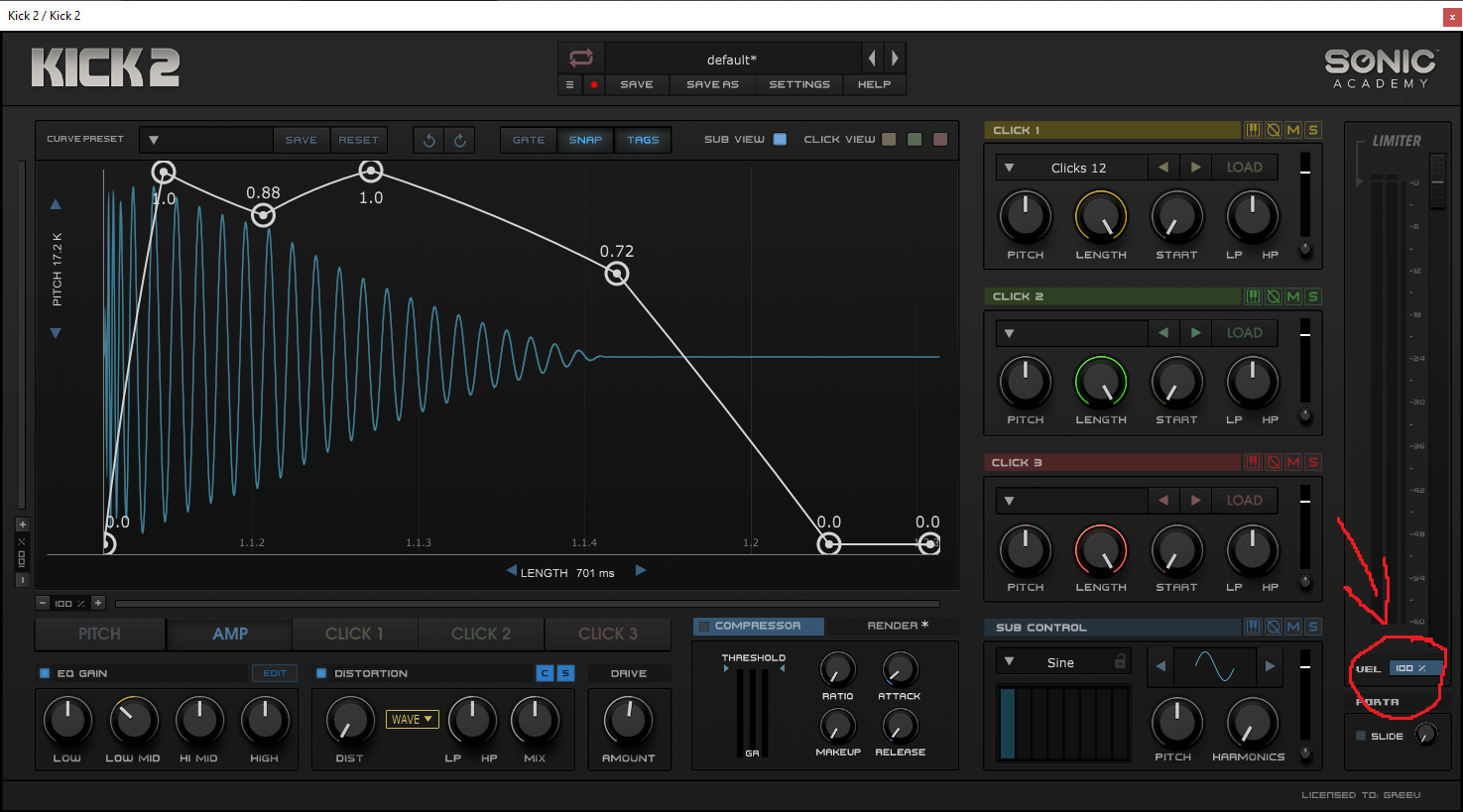The width and height of the screenshot is (1463, 812).
Task: Toggle the loop icon beside the preset name
Action: pyautogui.click(x=581, y=58)
